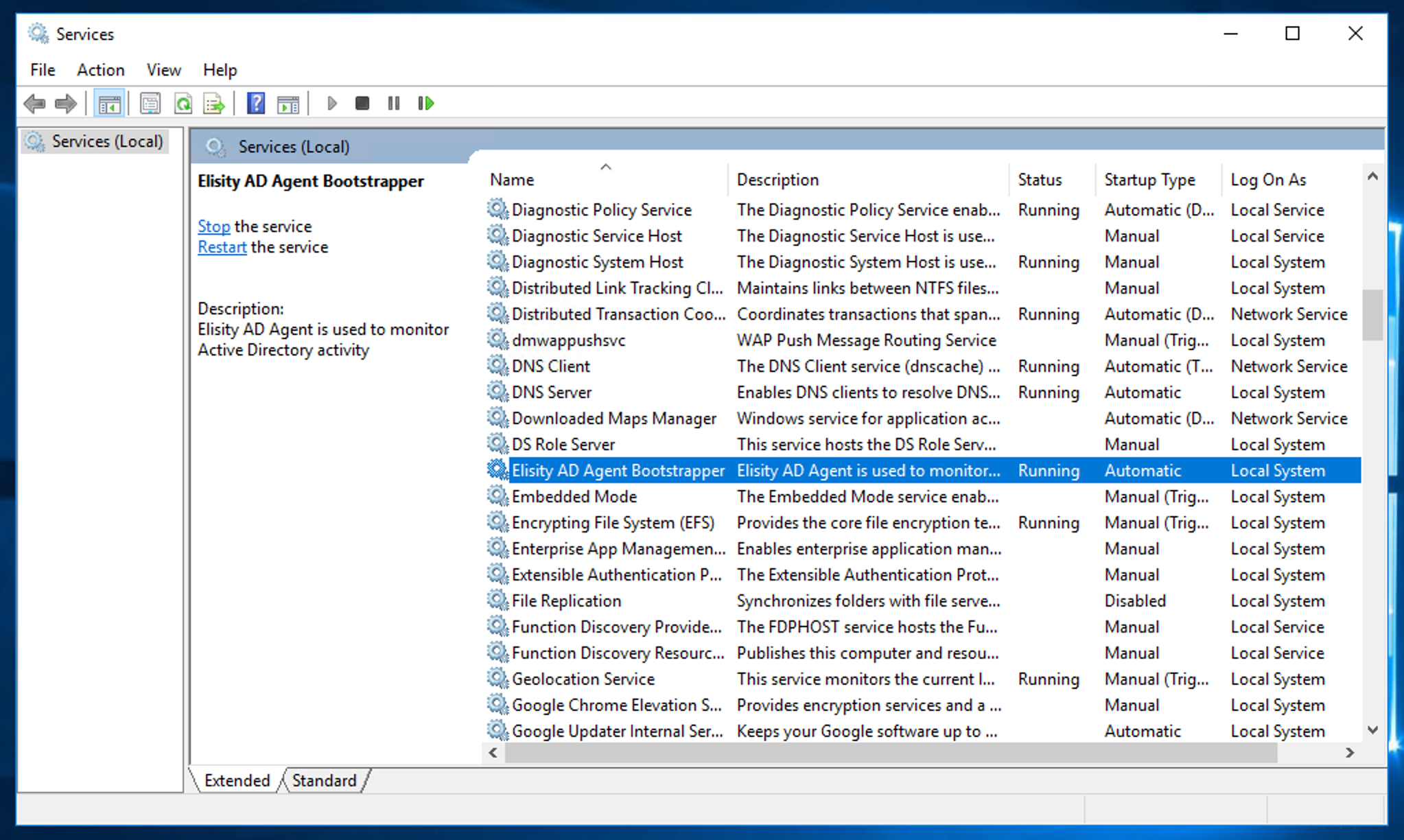The image size is (1404, 840).
Task: Click the gear icon of Diagnostic Policy Service
Action: [x=498, y=209]
